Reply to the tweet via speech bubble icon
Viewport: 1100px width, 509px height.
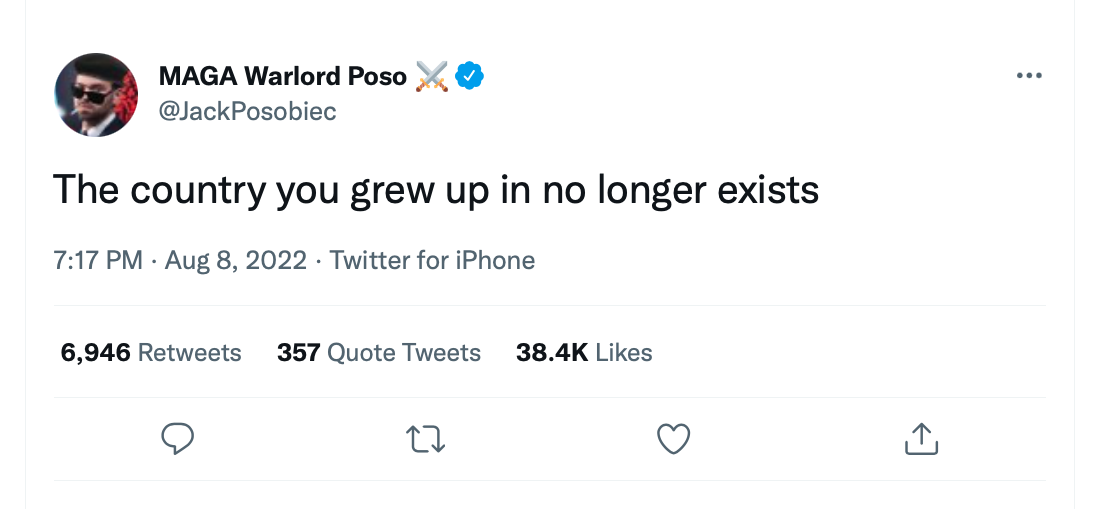176,438
